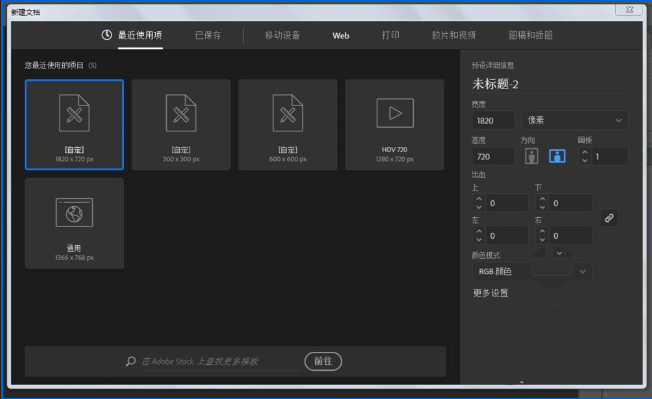Expand the chevron above the color mode dropdown
The height and width of the screenshot is (399, 652).
559,253
